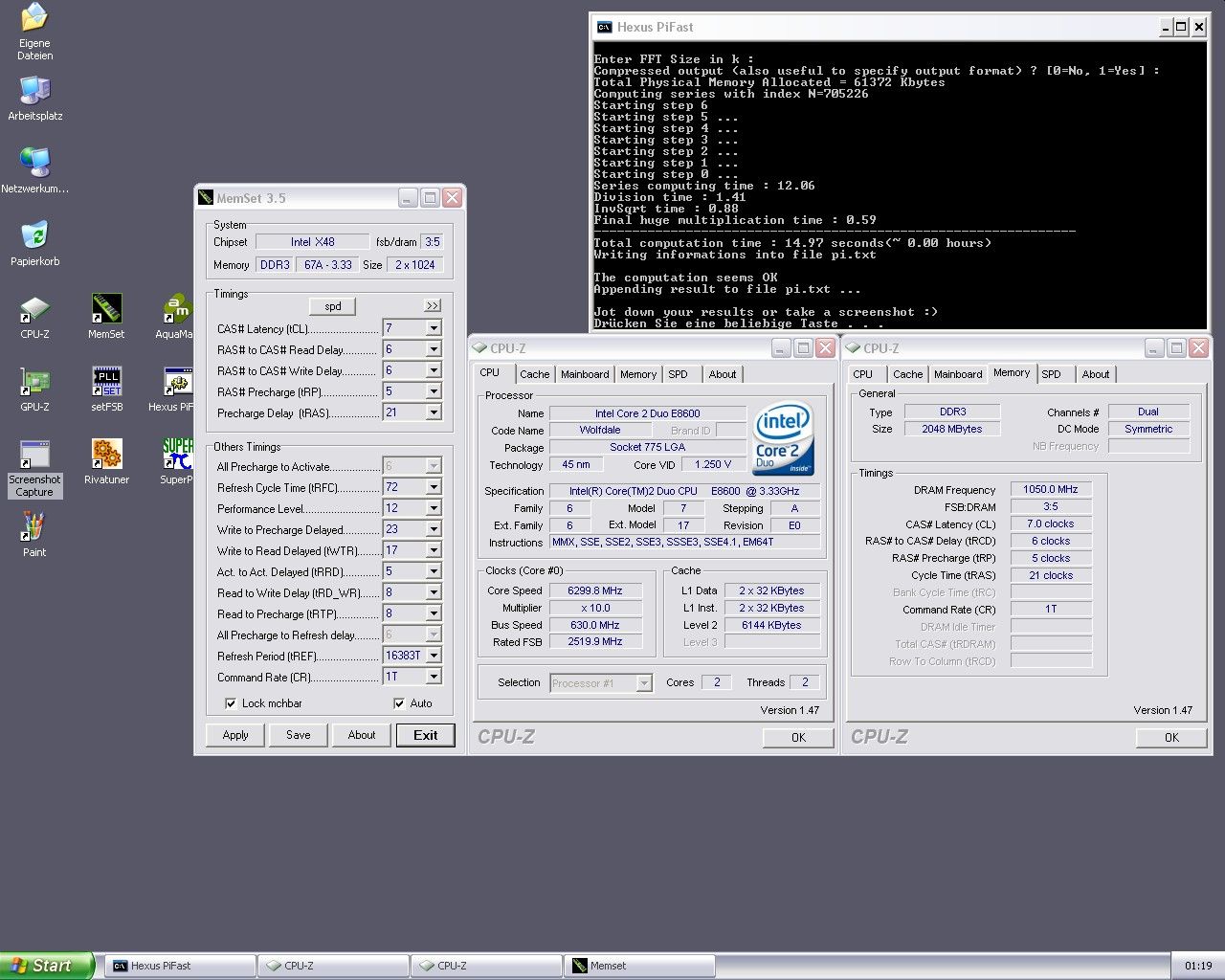1225x980 pixels.
Task: Open the Read to Precharge (tRTP) dropdown
Action: (434, 613)
